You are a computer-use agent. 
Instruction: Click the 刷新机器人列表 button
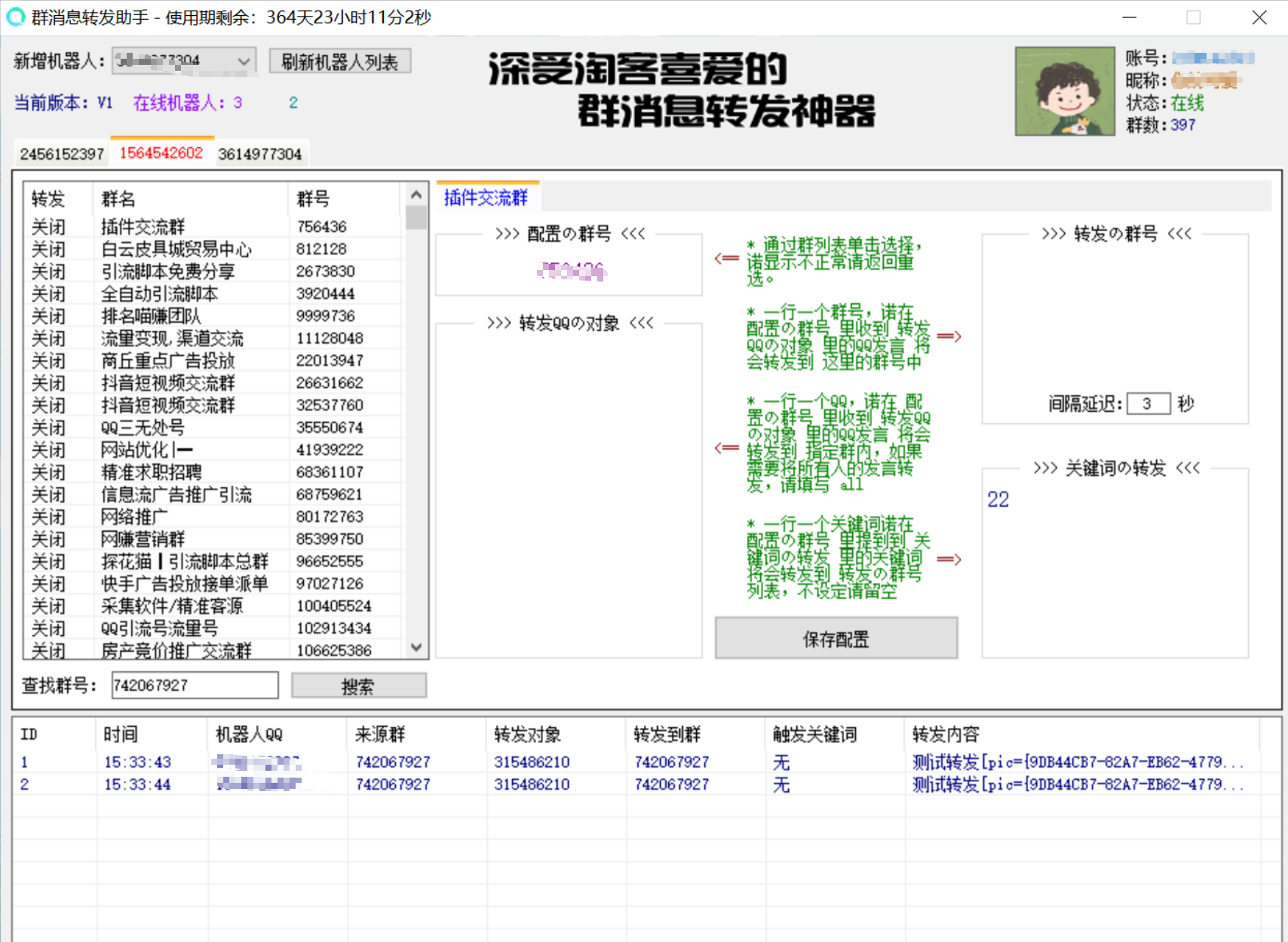pyautogui.click(x=339, y=62)
